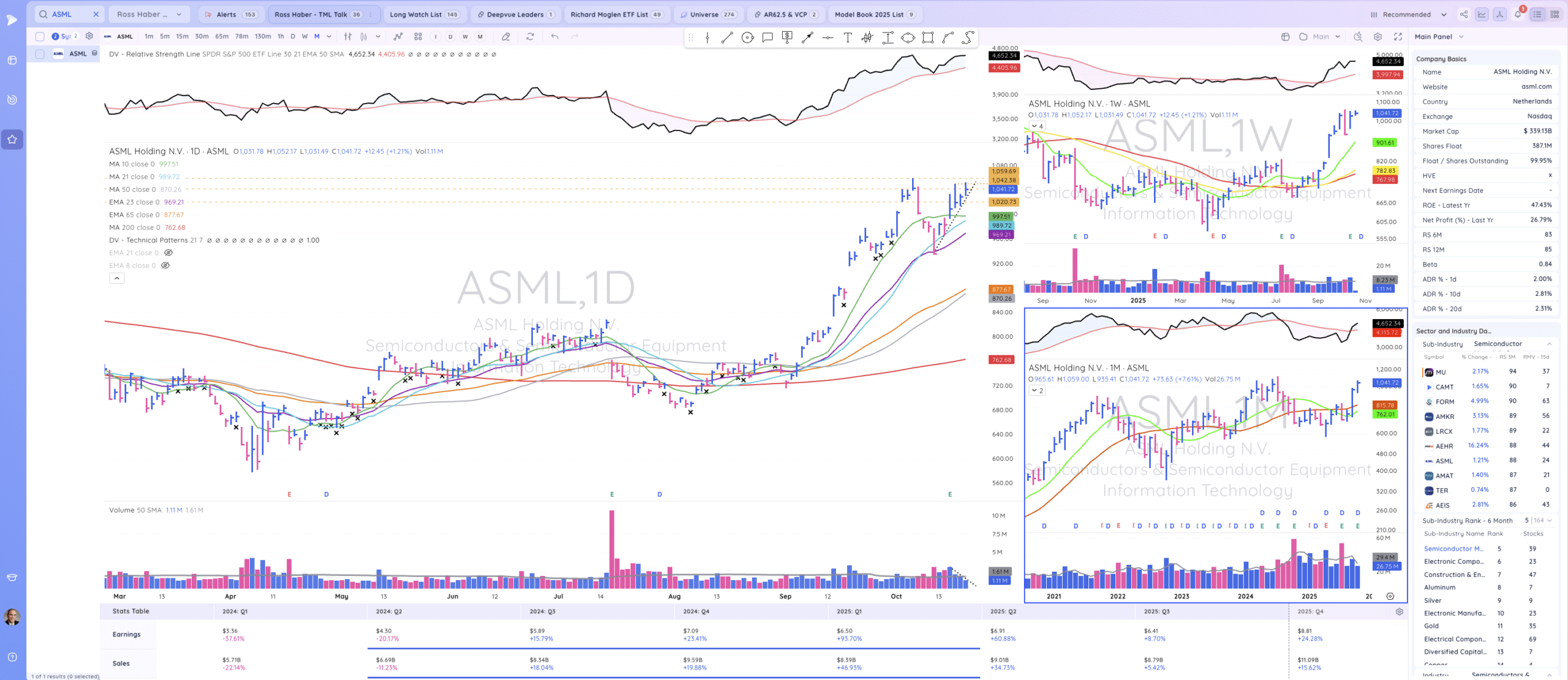Clear the ASML search with X
Viewport: 1568px width, 680px height.
(96, 15)
